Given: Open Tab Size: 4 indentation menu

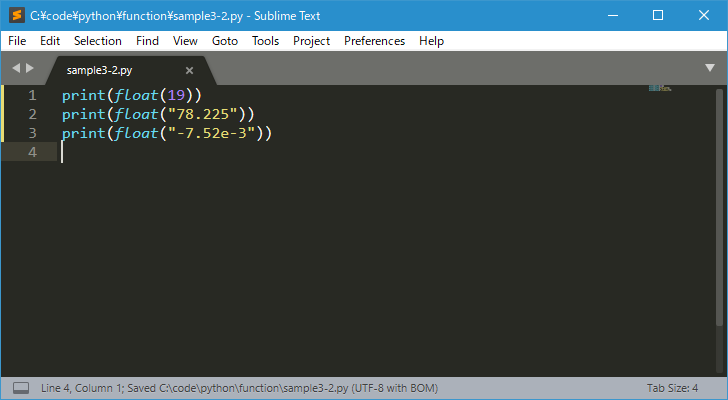Looking at the screenshot, I should tap(672, 388).
